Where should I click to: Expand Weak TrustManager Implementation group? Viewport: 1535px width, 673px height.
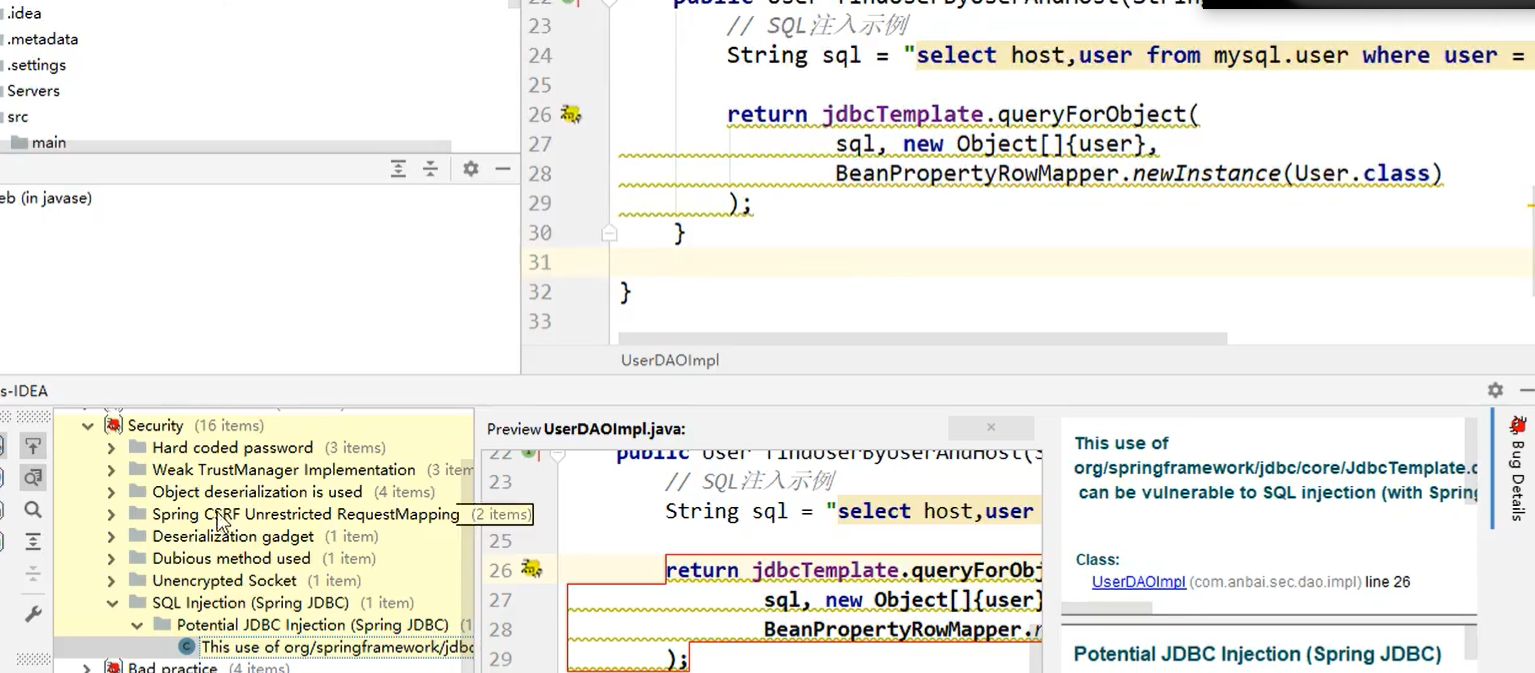(x=111, y=470)
